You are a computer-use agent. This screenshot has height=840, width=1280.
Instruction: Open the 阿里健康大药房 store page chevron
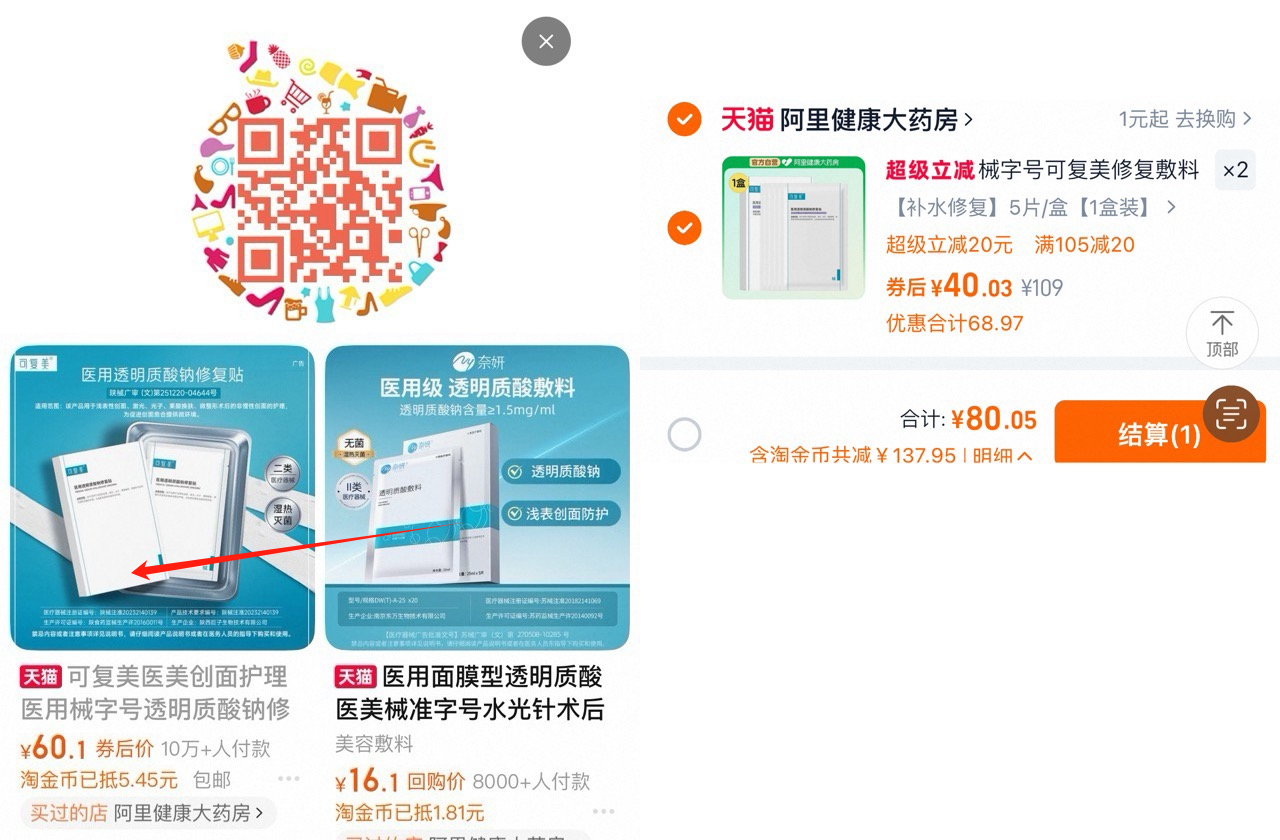click(967, 121)
